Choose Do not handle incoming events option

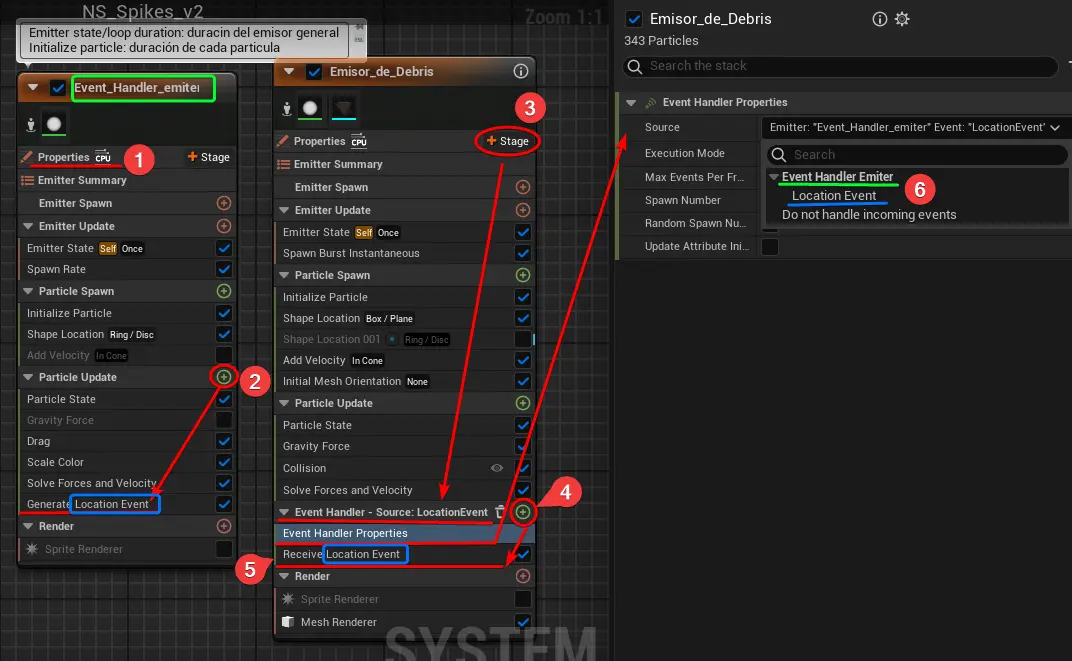(x=869, y=214)
